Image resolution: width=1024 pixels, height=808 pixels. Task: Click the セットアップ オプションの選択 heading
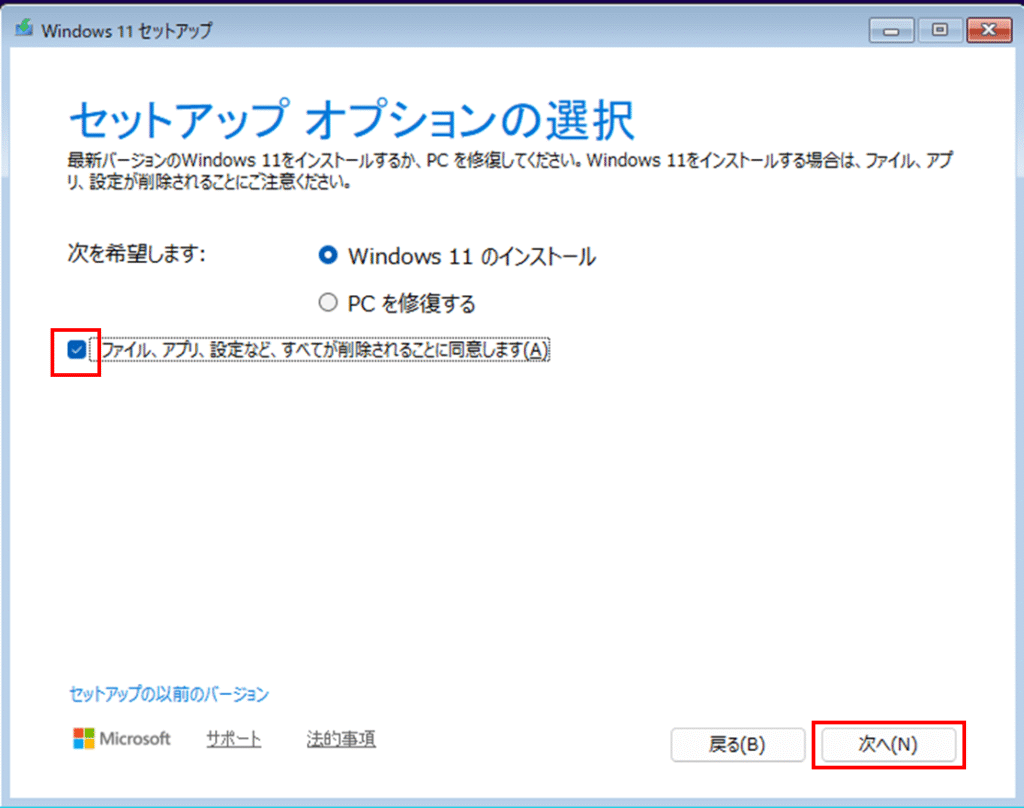pyautogui.click(x=351, y=122)
